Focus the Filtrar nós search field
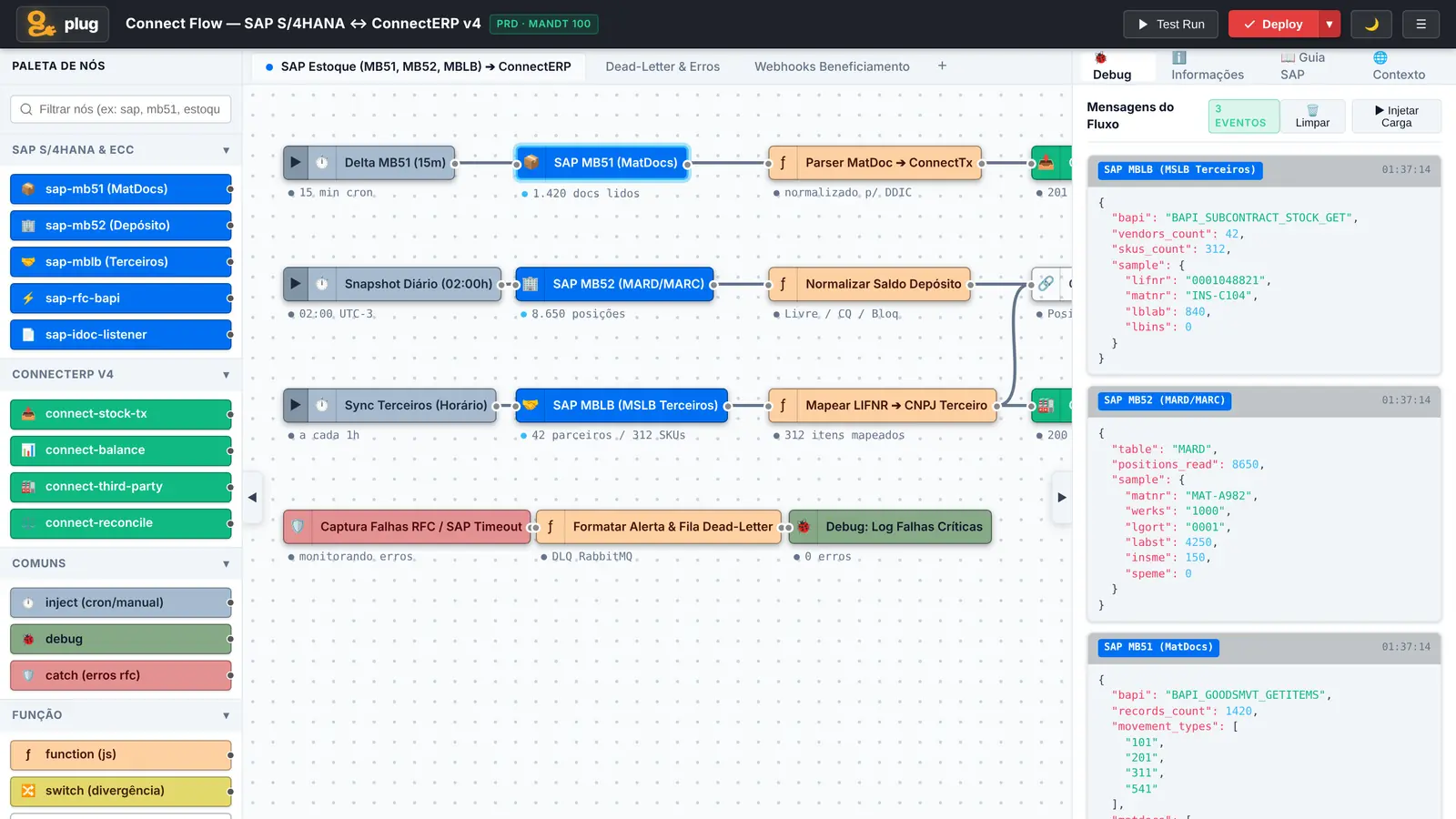This screenshot has height=819, width=1456. coord(120,109)
